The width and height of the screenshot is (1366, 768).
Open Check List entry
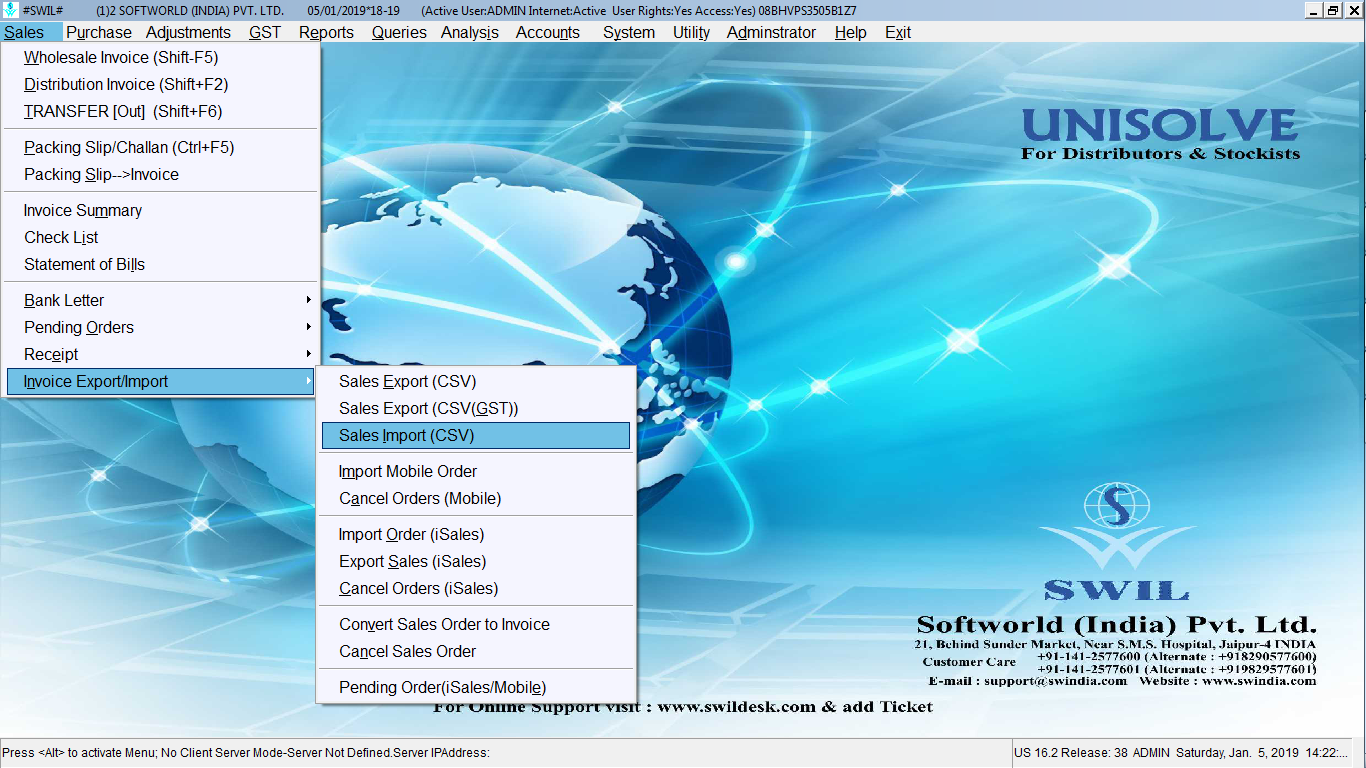pos(160,238)
